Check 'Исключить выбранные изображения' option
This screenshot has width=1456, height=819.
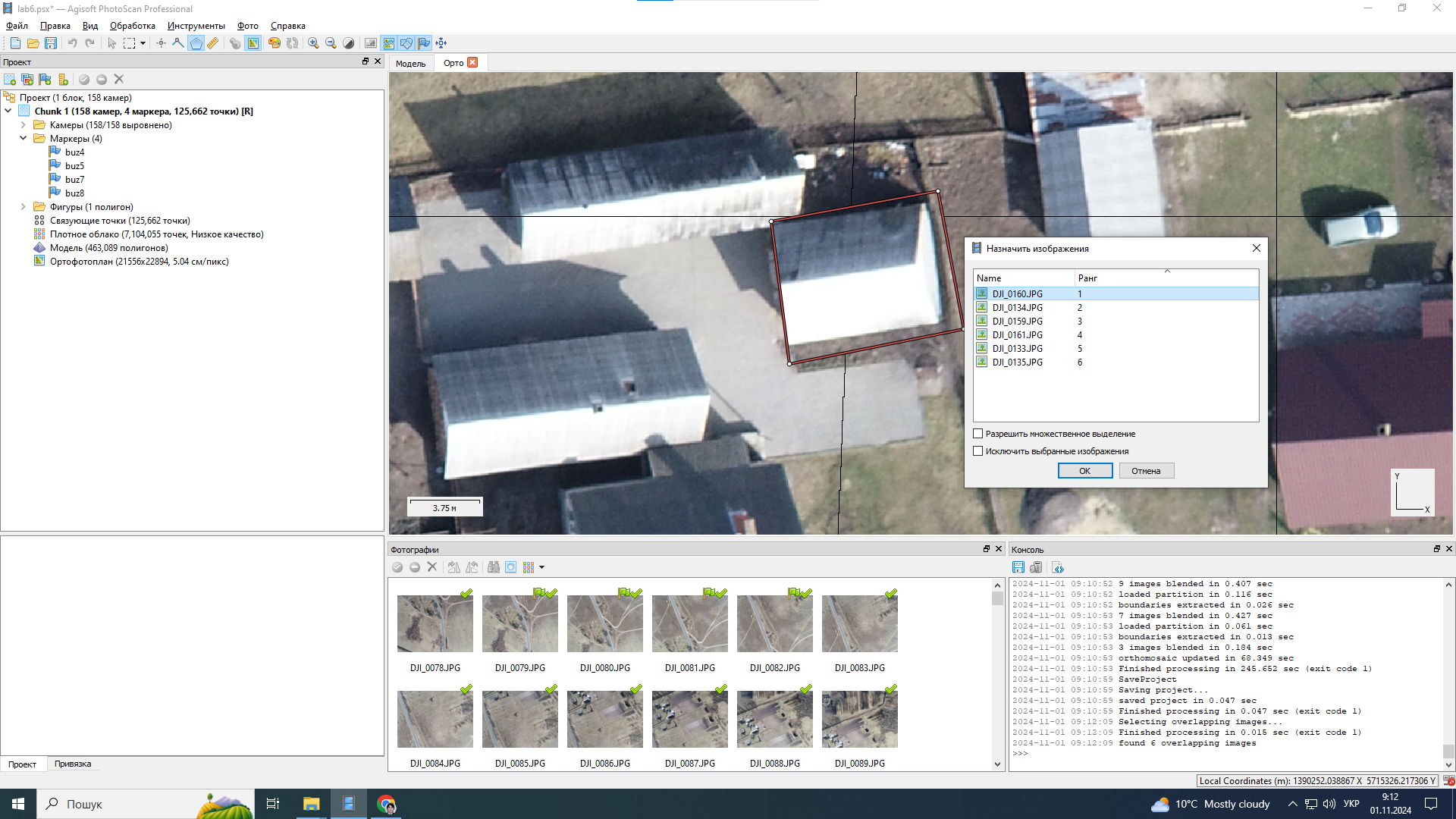coord(978,451)
